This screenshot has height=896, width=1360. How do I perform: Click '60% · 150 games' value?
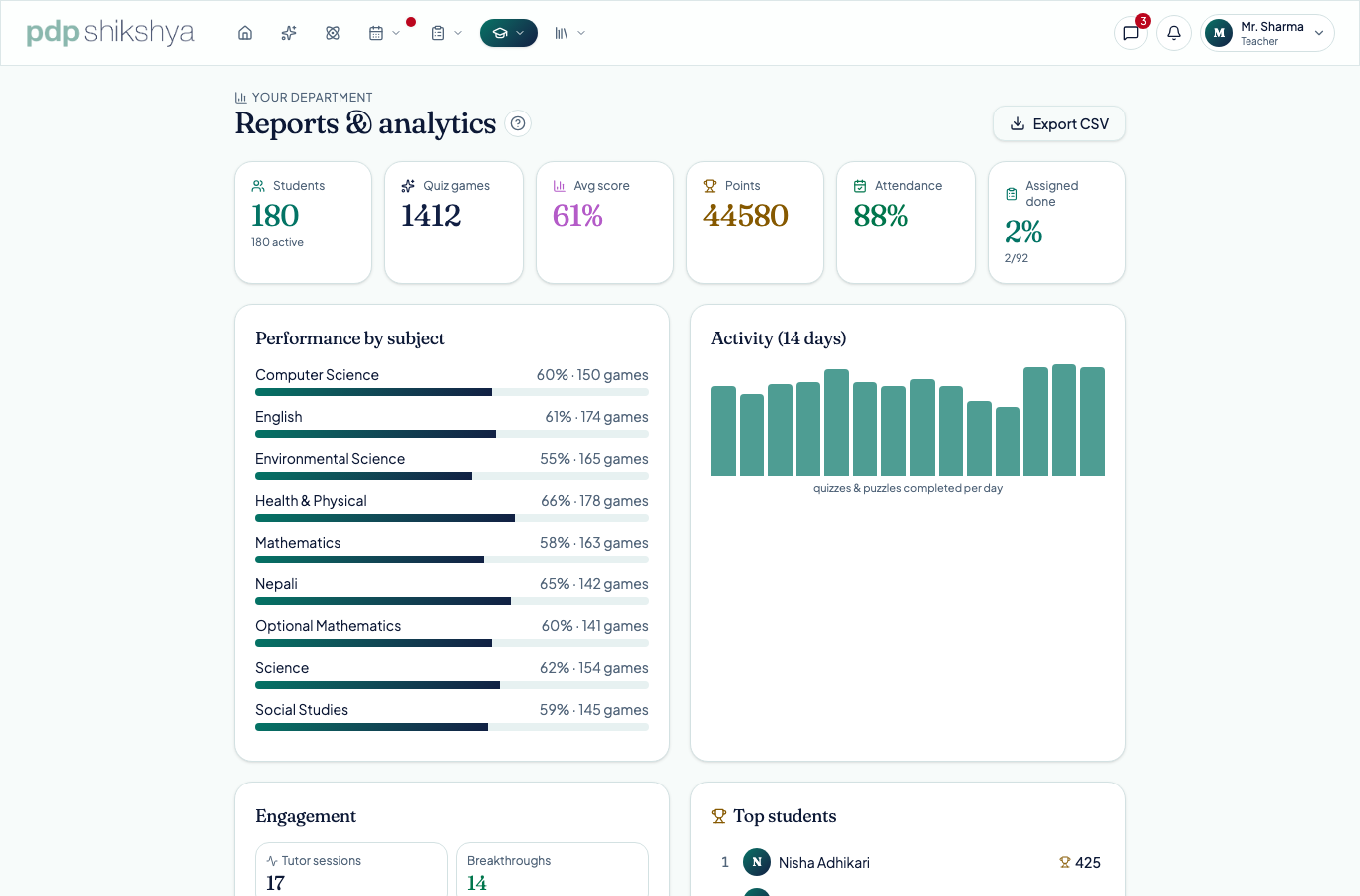[x=592, y=375]
